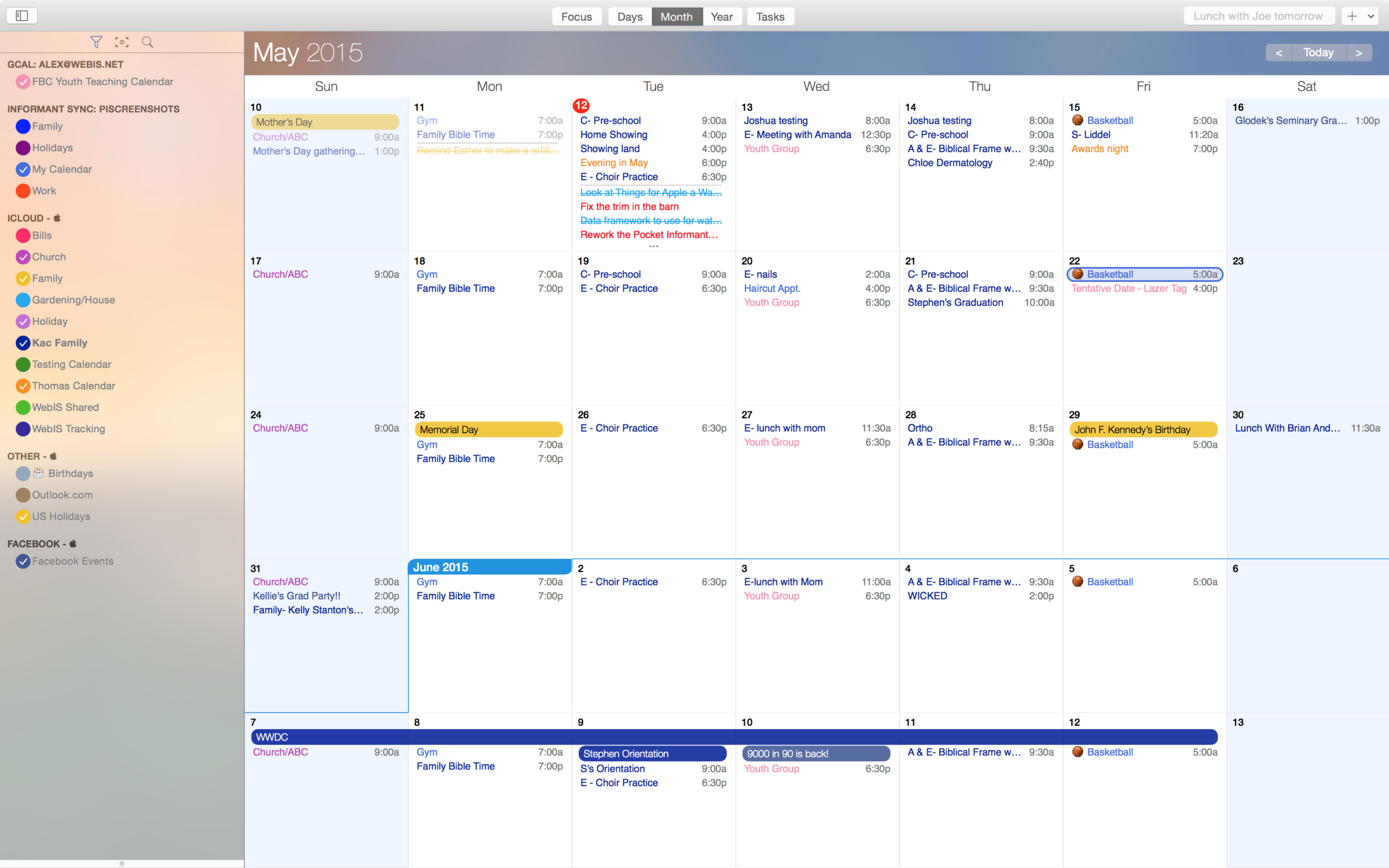1389x868 pixels.
Task: Click the sidebar focus target icon
Action: (122, 42)
